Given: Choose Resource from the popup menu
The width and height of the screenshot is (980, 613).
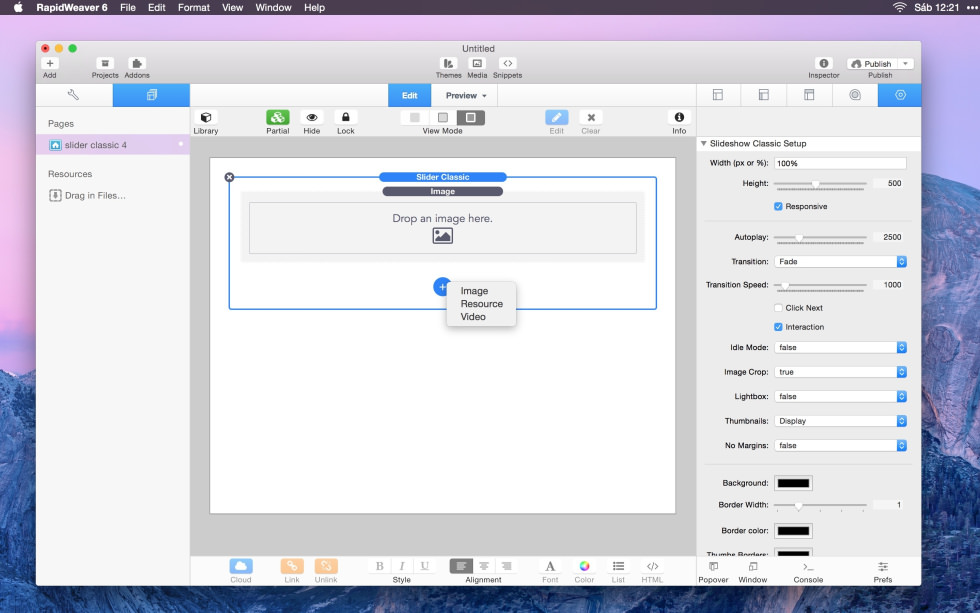Looking at the screenshot, I should 481,304.
